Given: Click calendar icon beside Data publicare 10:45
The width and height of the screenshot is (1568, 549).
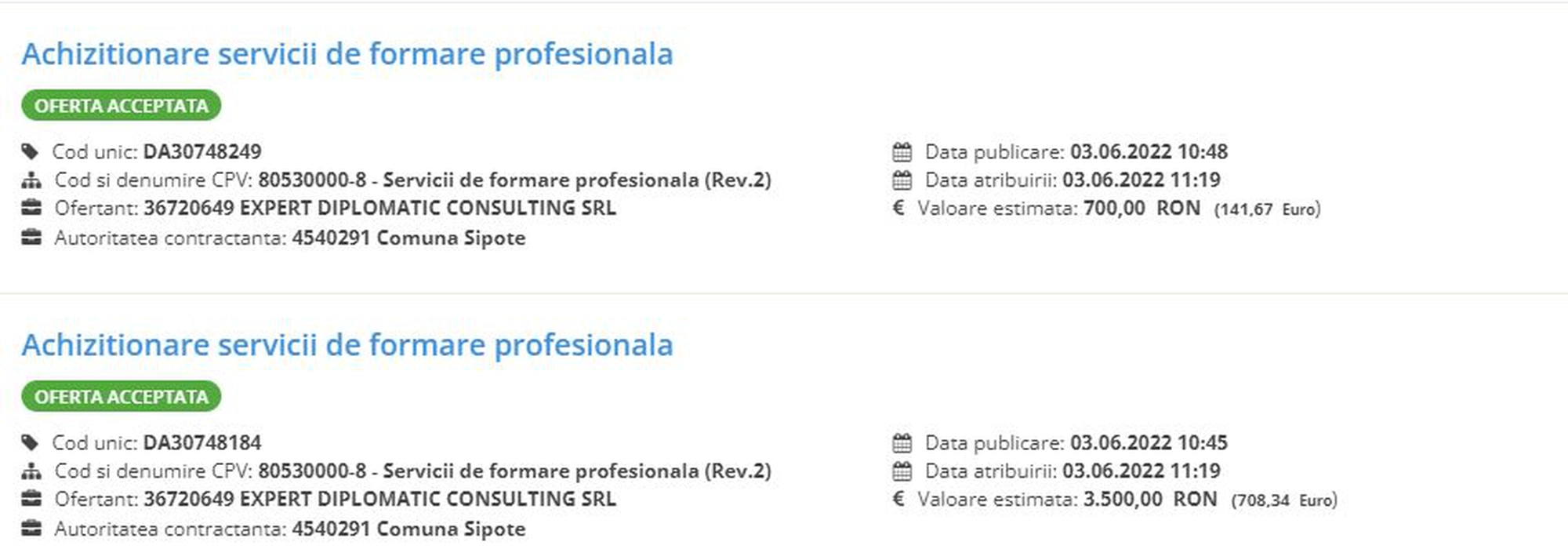Looking at the screenshot, I should tap(902, 443).
